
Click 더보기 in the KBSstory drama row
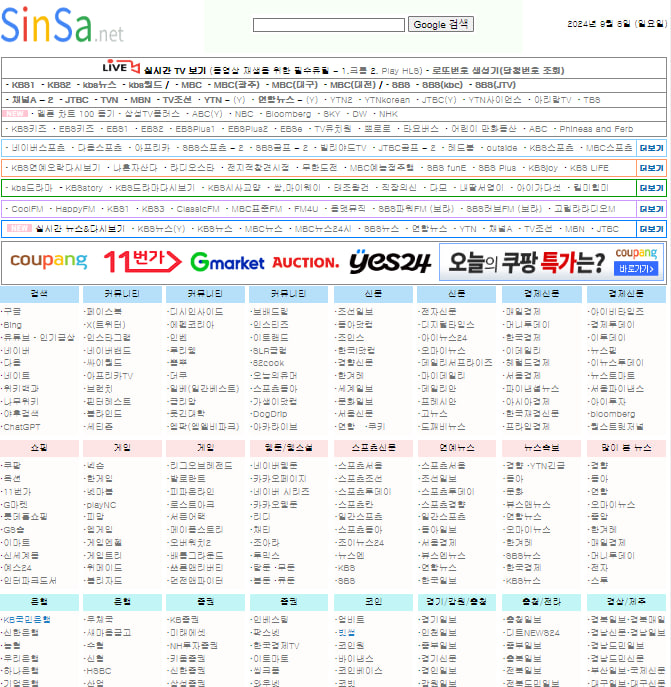(651, 188)
